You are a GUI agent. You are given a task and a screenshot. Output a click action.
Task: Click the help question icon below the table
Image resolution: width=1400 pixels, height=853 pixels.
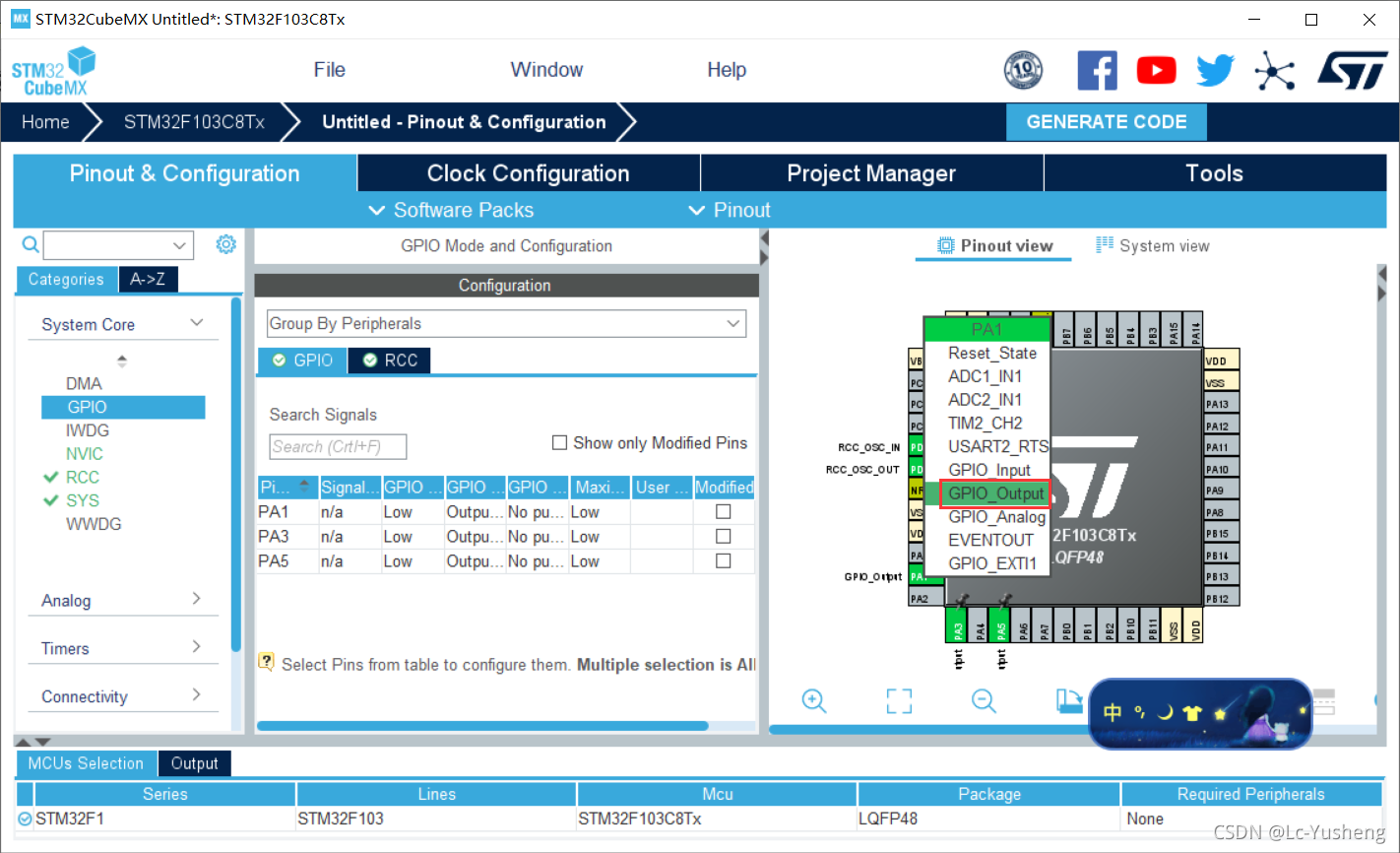(266, 662)
